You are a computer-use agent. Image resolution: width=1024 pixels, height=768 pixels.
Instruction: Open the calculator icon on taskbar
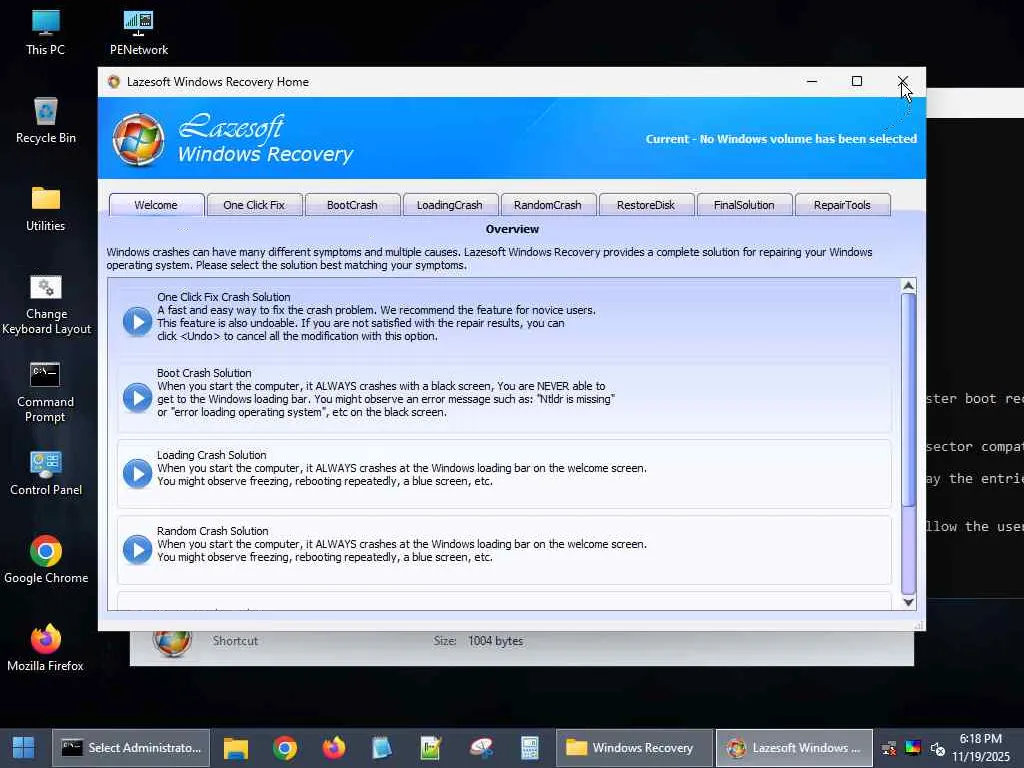click(x=530, y=748)
